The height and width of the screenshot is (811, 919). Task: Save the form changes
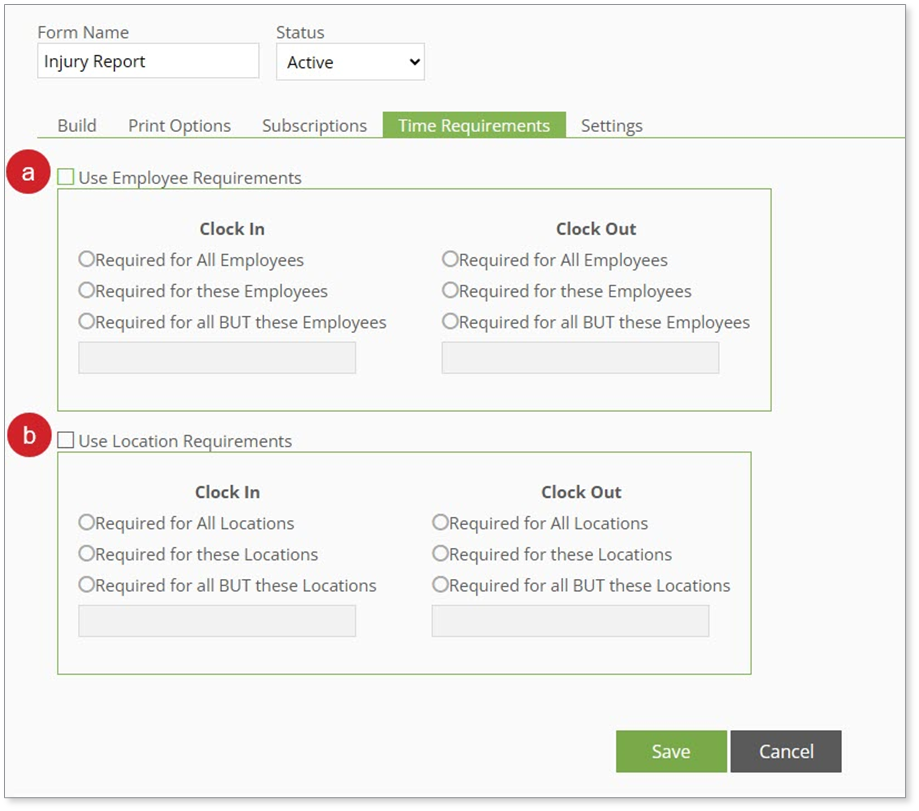pos(670,752)
